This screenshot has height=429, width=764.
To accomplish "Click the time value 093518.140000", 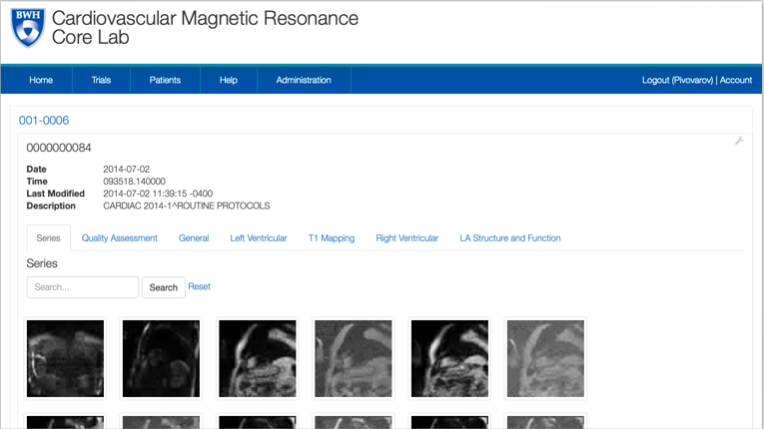I will [134, 181].
